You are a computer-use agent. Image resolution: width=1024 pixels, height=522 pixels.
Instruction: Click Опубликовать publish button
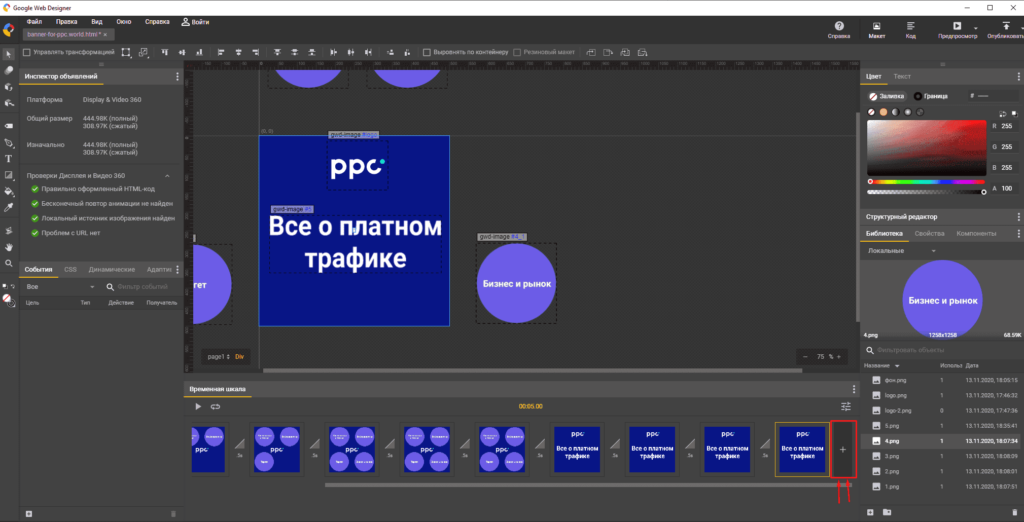tap(1004, 29)
